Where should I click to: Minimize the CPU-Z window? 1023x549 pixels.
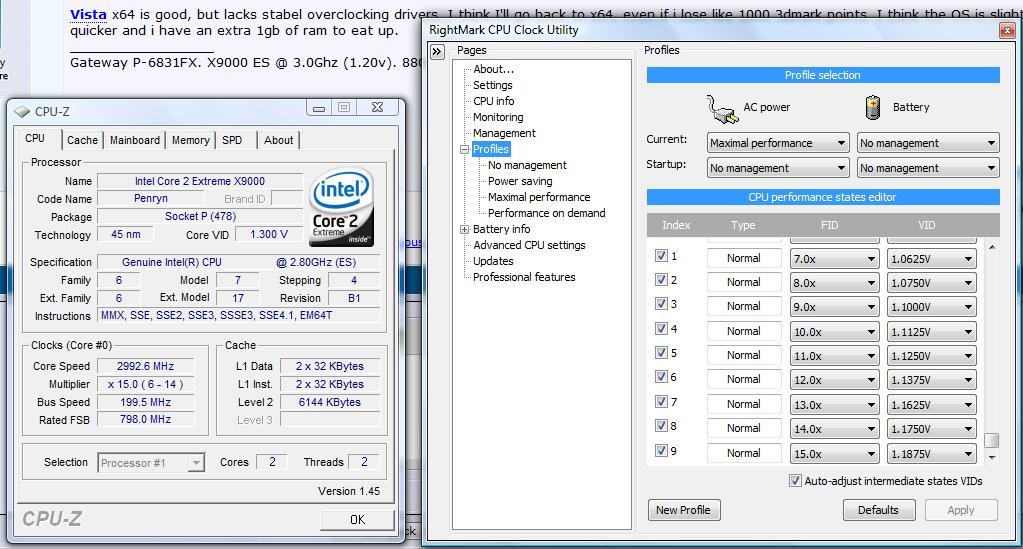click(319, 108)
